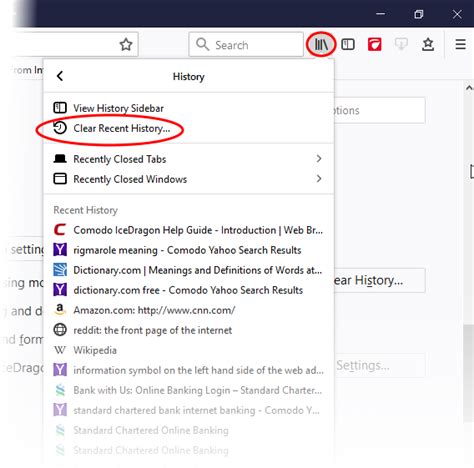Click the page scrollbar up arrow
474x468 pixels.
[469, 88]
